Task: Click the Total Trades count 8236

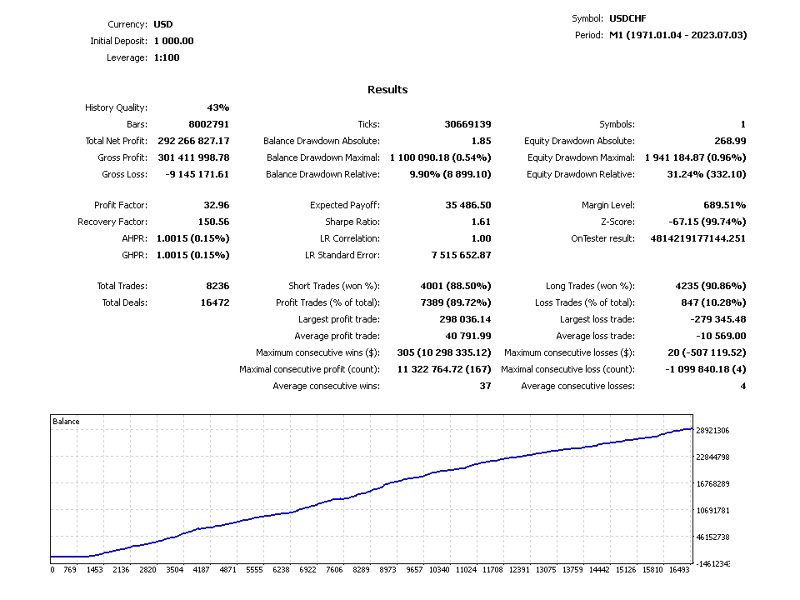Action: pyautogui.click(x=217, y=286)
